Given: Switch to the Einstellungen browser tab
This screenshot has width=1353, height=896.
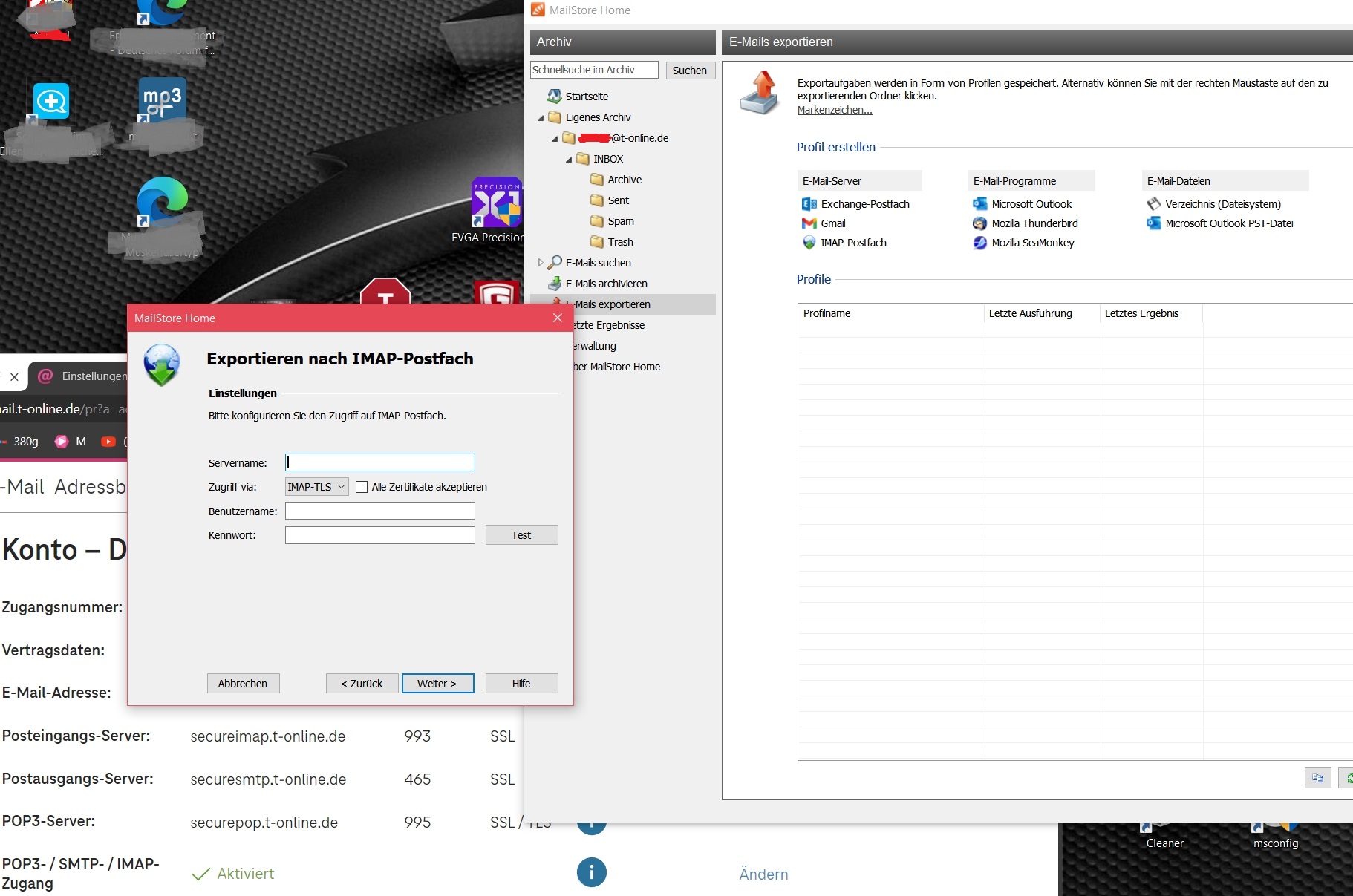Looking at the screenshot, I should (80, 376).
